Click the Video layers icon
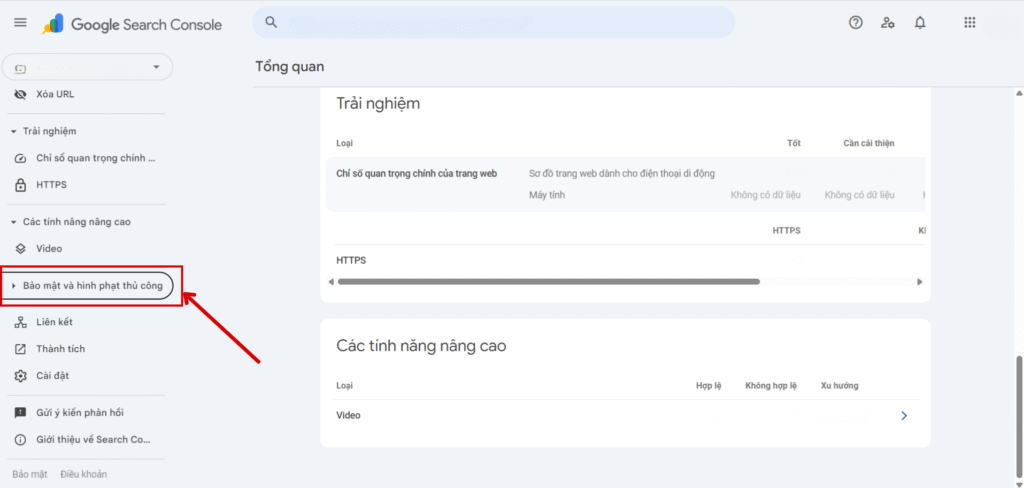Viewport: 1024px width, 488px height. coord(20,249)
